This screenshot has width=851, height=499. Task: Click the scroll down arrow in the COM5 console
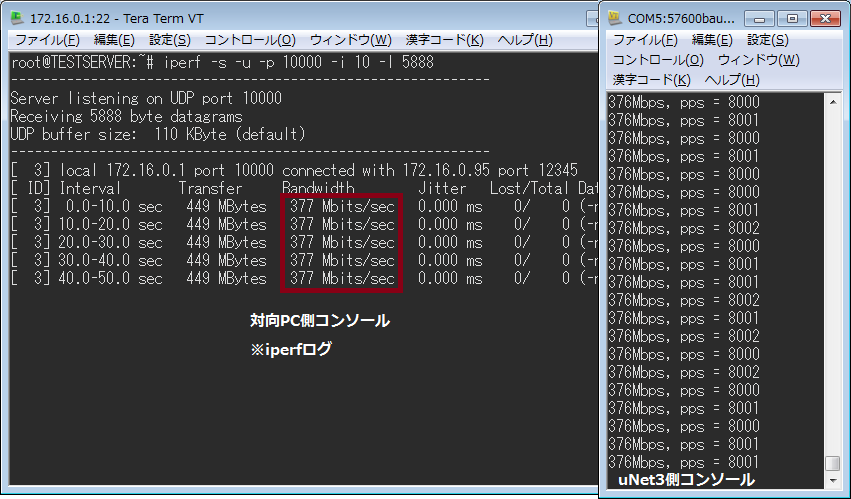[832, 481]
